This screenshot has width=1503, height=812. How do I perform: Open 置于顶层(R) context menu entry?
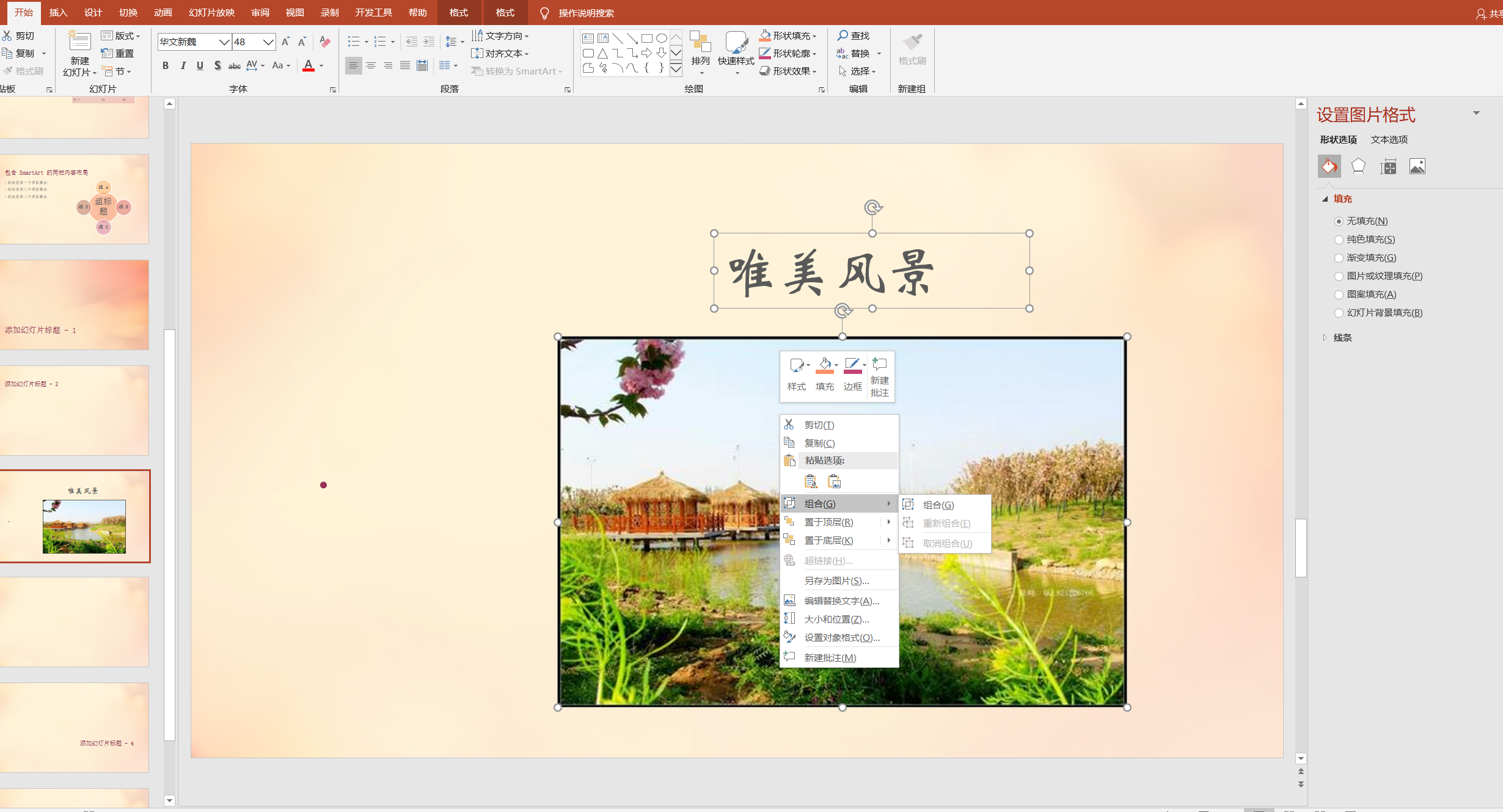pos(839,522)
